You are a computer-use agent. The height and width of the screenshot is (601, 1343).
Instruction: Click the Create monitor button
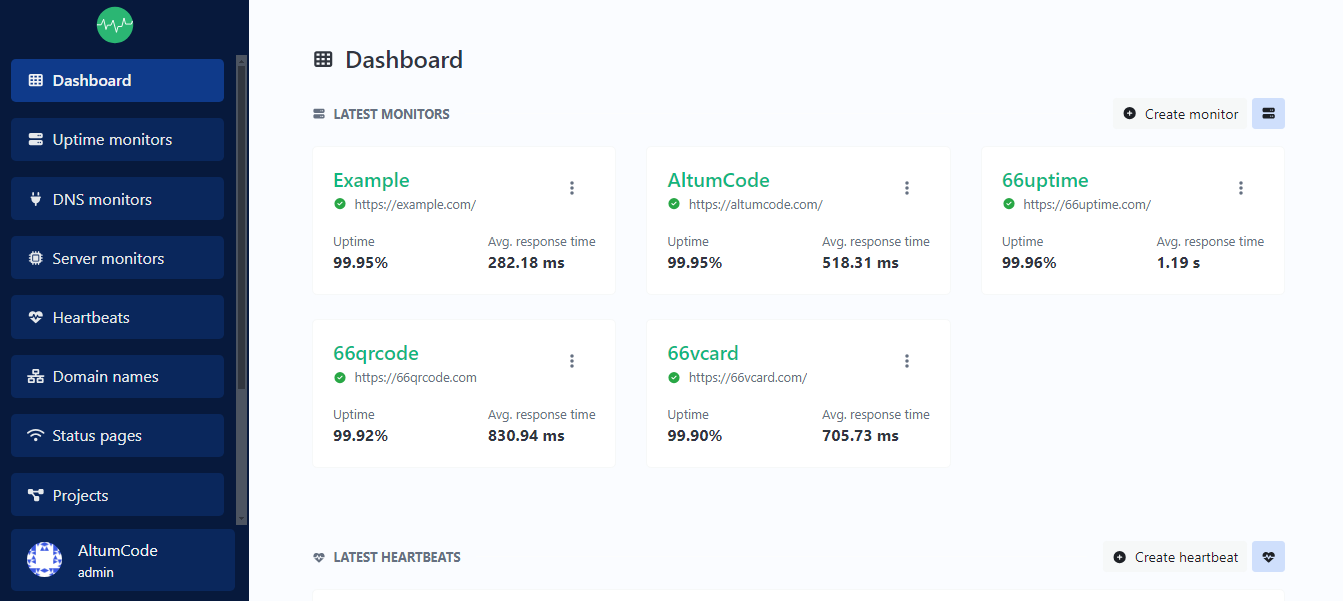tap(1180, 114)
